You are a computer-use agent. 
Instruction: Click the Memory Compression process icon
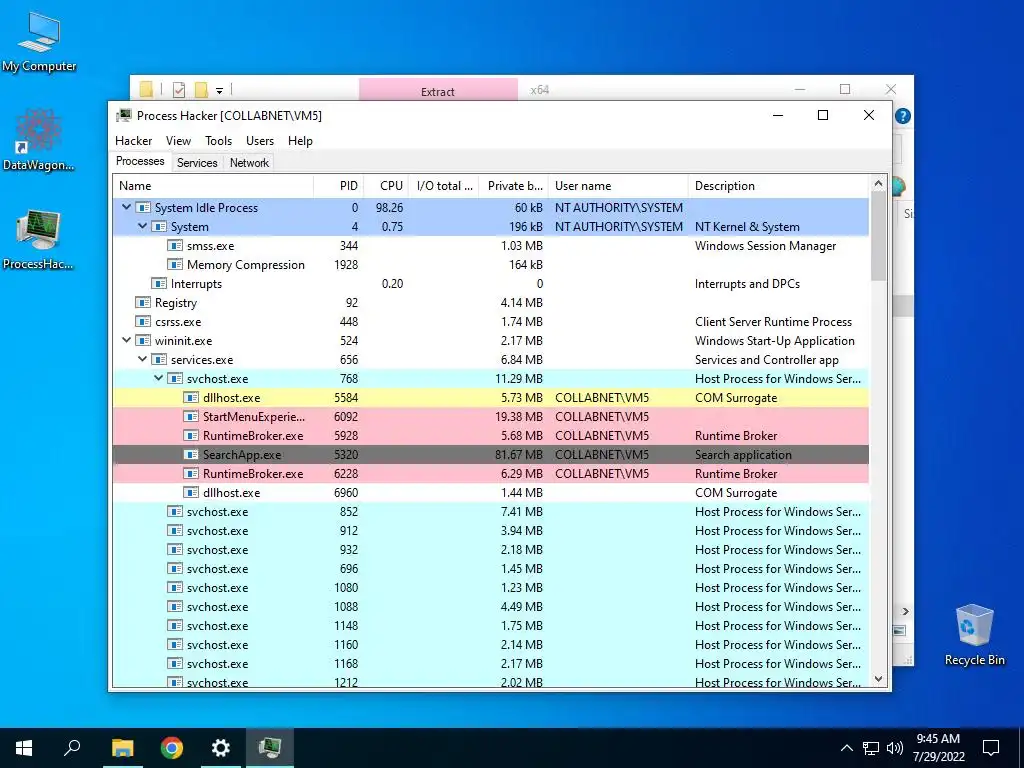pos(174,264)
